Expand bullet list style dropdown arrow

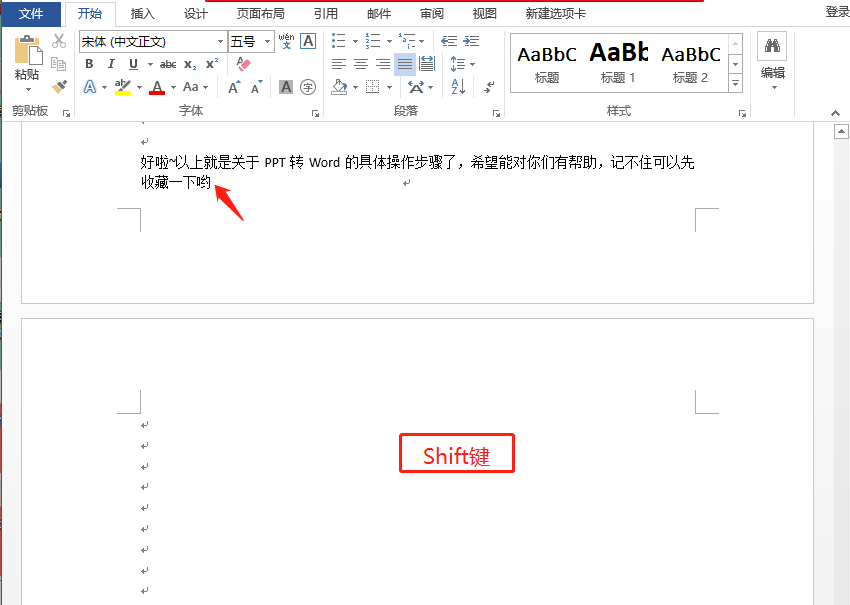coord(355,41)
